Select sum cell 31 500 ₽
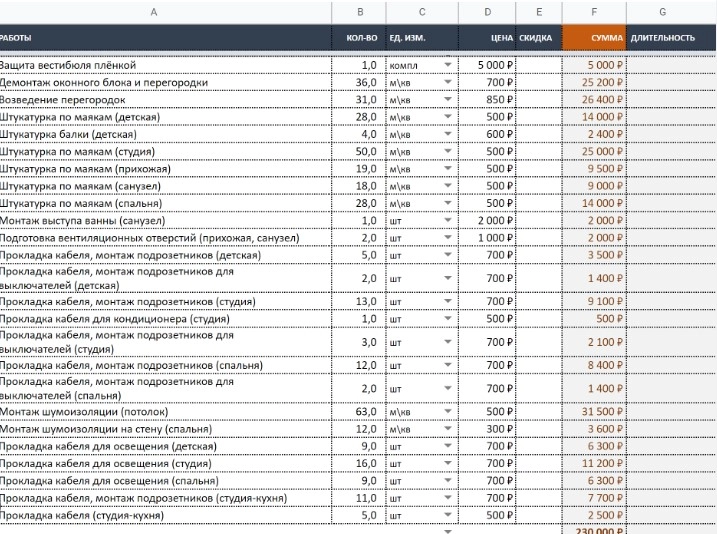Screen dimensions: 717x534 [594, 411]
